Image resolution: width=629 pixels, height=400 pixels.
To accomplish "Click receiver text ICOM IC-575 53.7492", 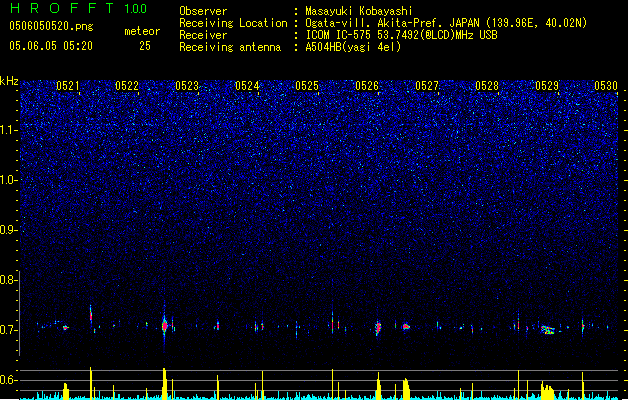I will [401, 35].
